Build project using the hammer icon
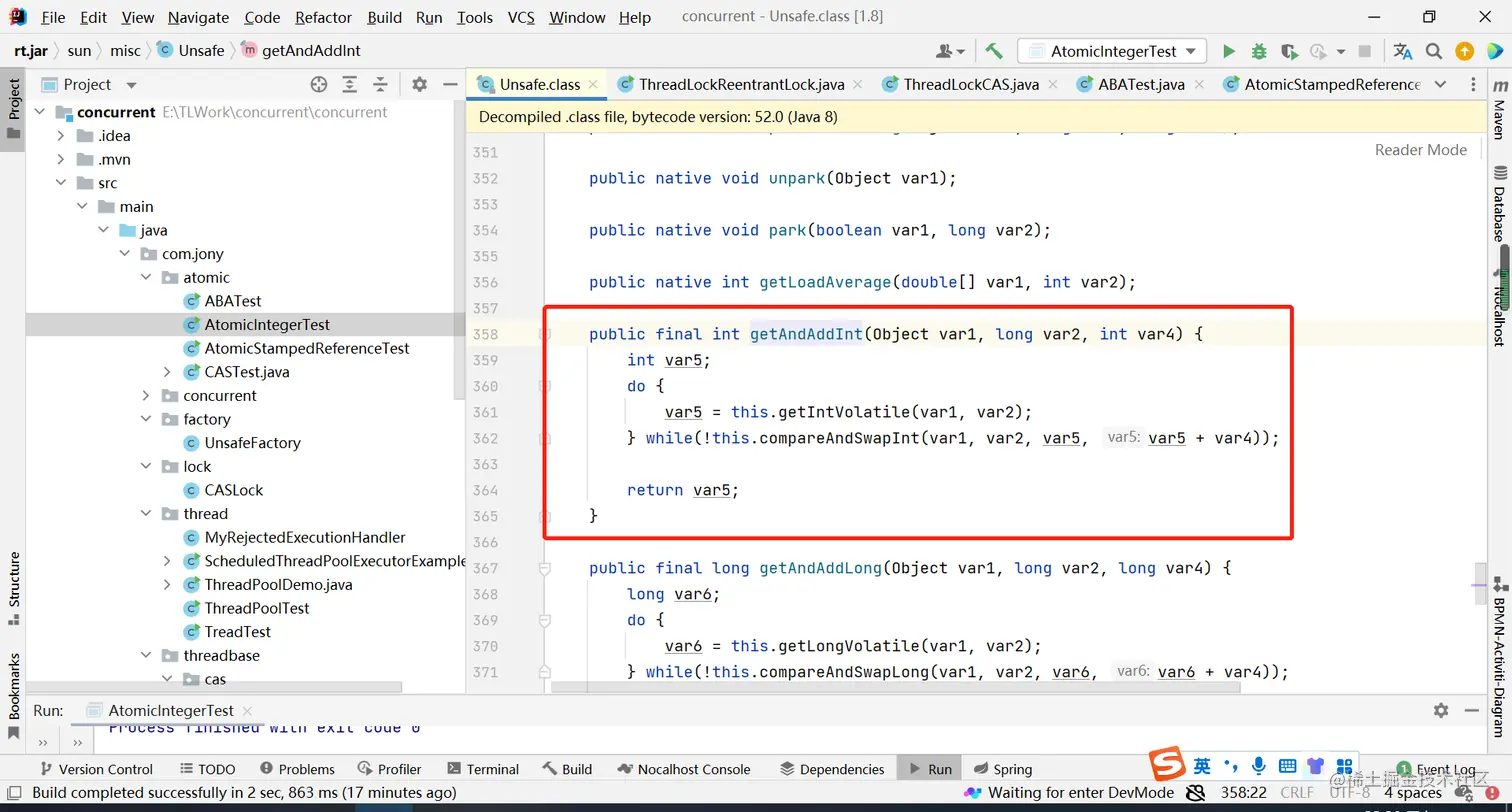The width and height of the screenshot is (1512, 812). tap(993, 51)
